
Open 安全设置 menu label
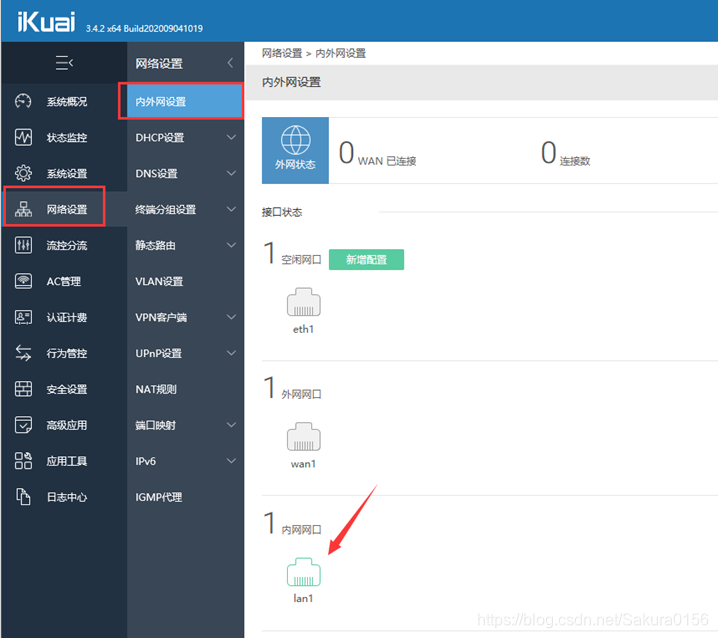pyautogui.click(x=67, y=389)
